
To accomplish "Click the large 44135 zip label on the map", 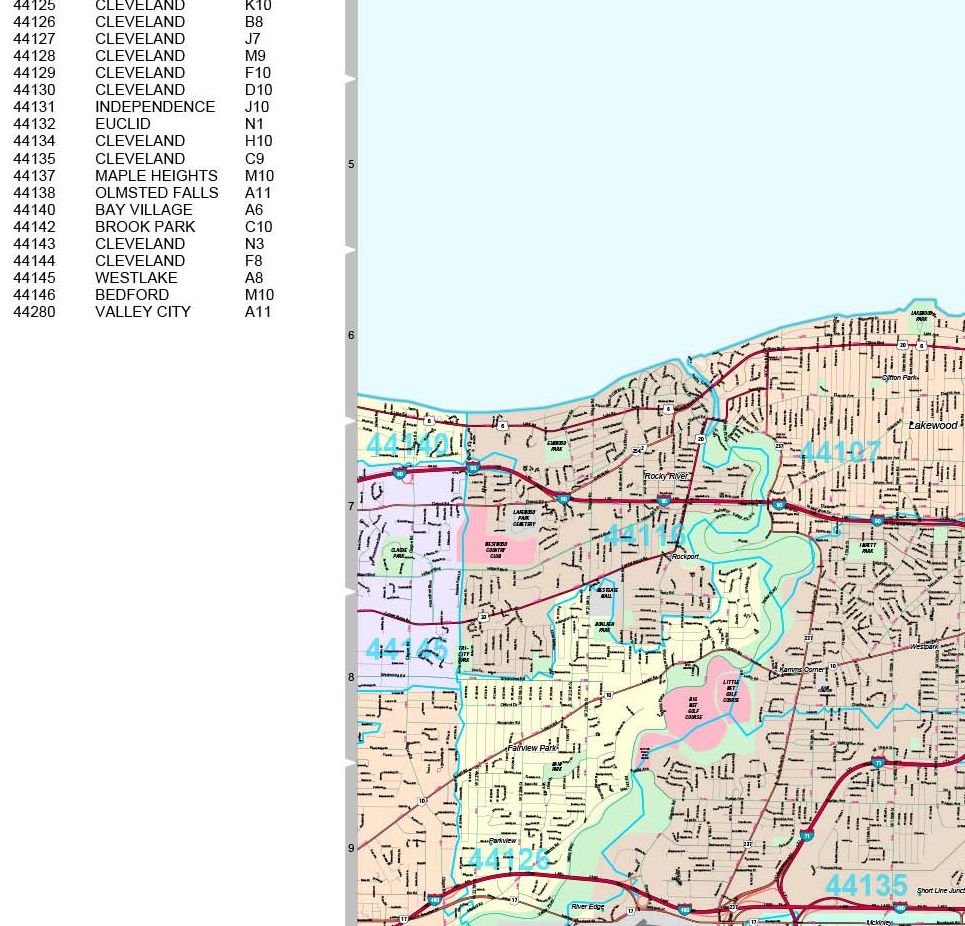I will pos(866,885).
